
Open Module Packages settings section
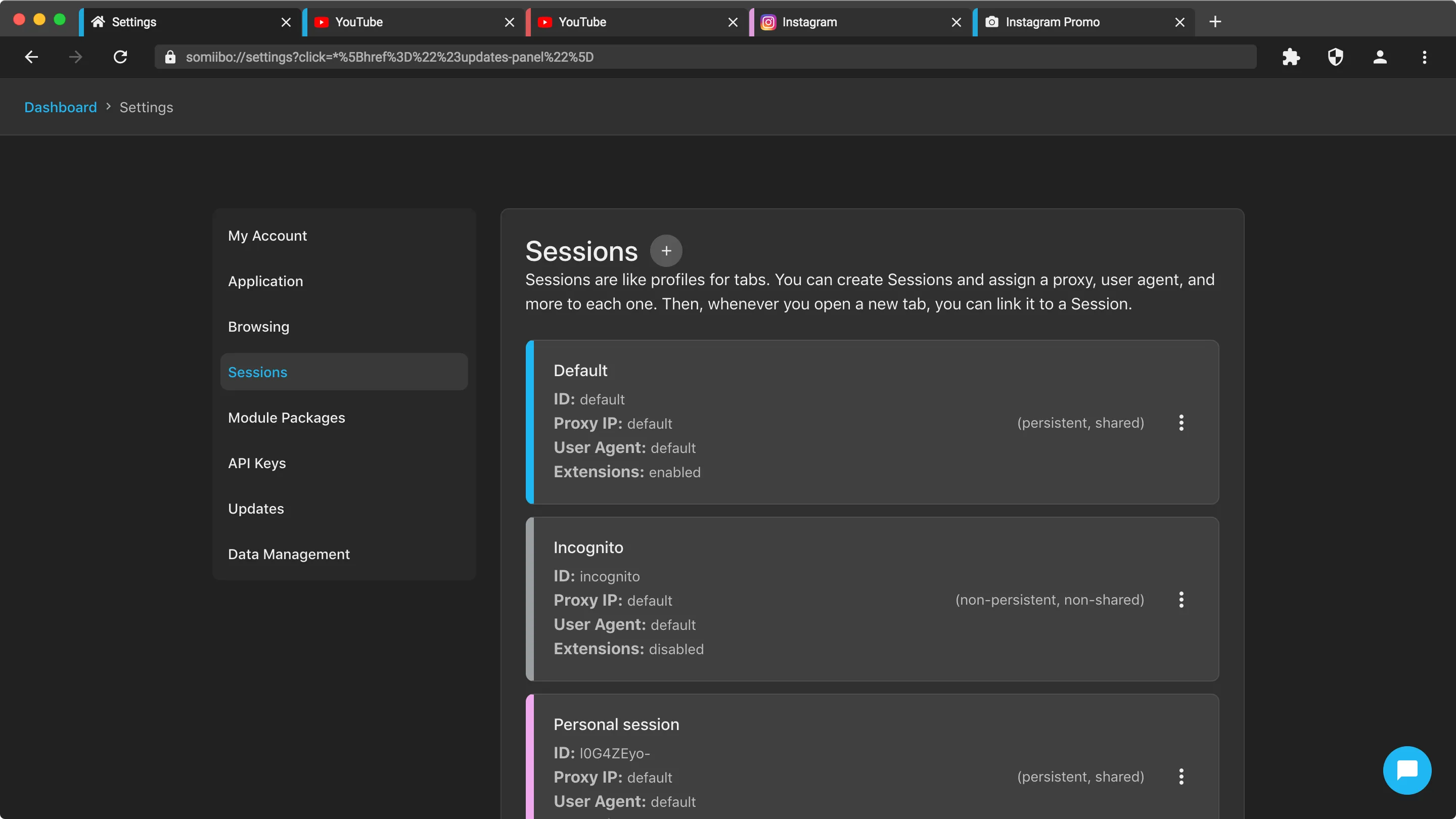pos(287,418)
